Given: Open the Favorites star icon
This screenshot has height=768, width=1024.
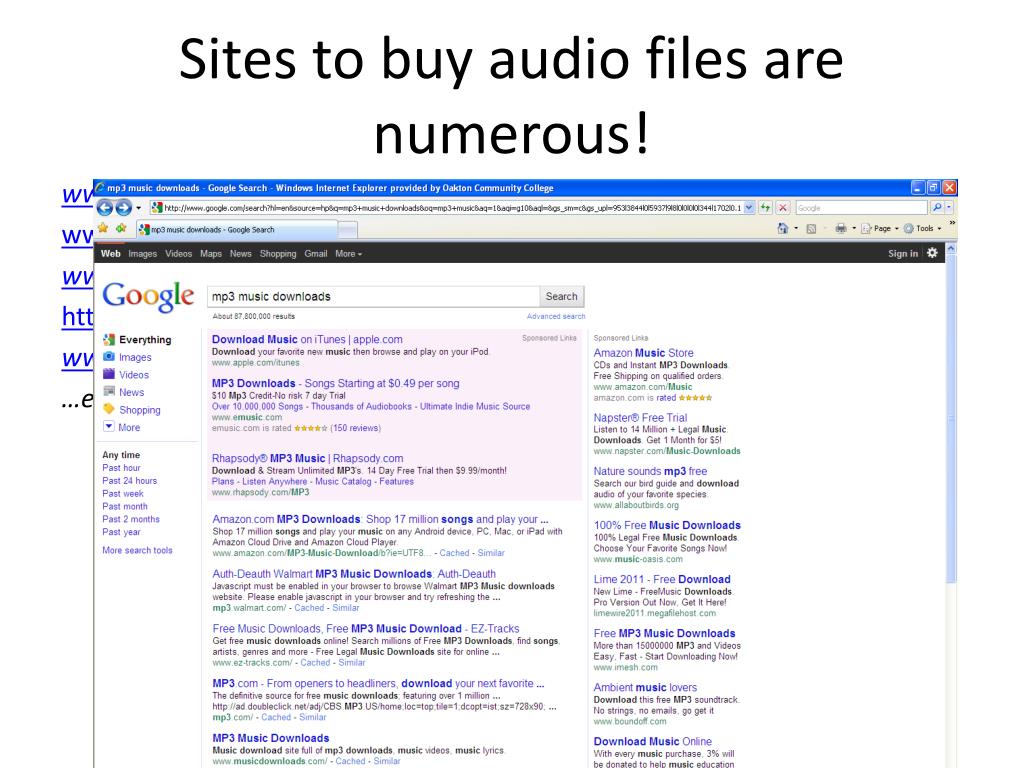Looking at the screenshot, I should (x=103, y=229).
